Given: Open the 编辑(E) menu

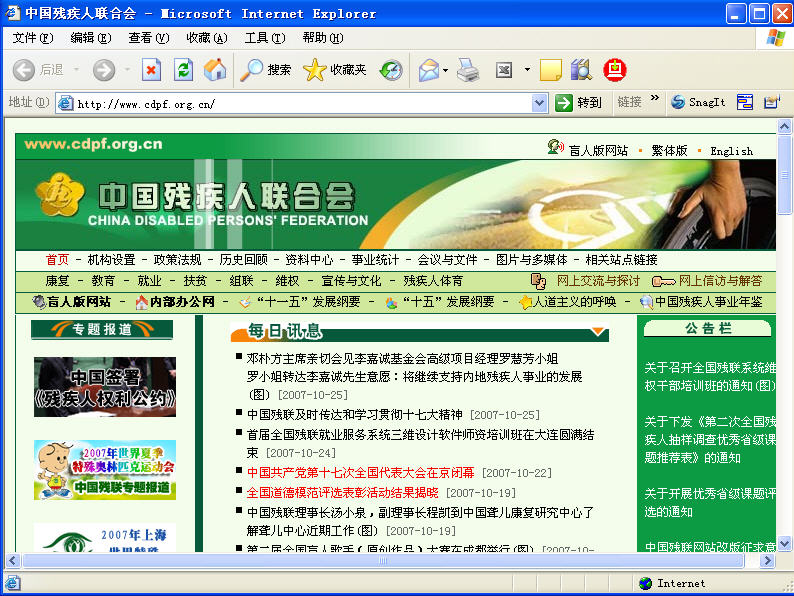Looking at the screenshot, I should [x=91, y=38].
